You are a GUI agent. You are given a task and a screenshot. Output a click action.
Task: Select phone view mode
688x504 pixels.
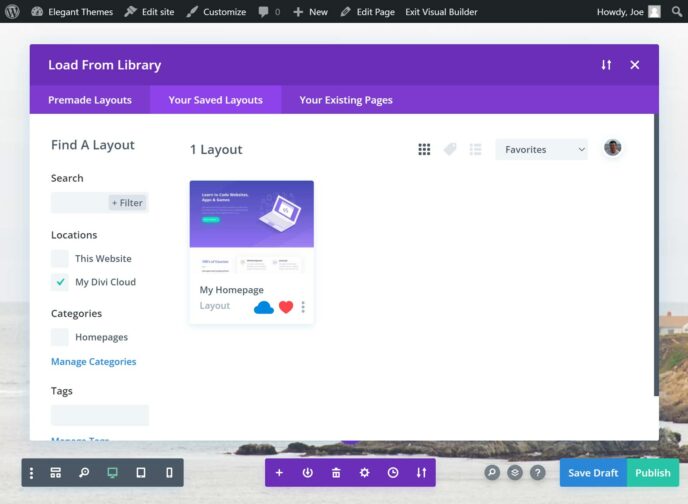tap(169, 473)
